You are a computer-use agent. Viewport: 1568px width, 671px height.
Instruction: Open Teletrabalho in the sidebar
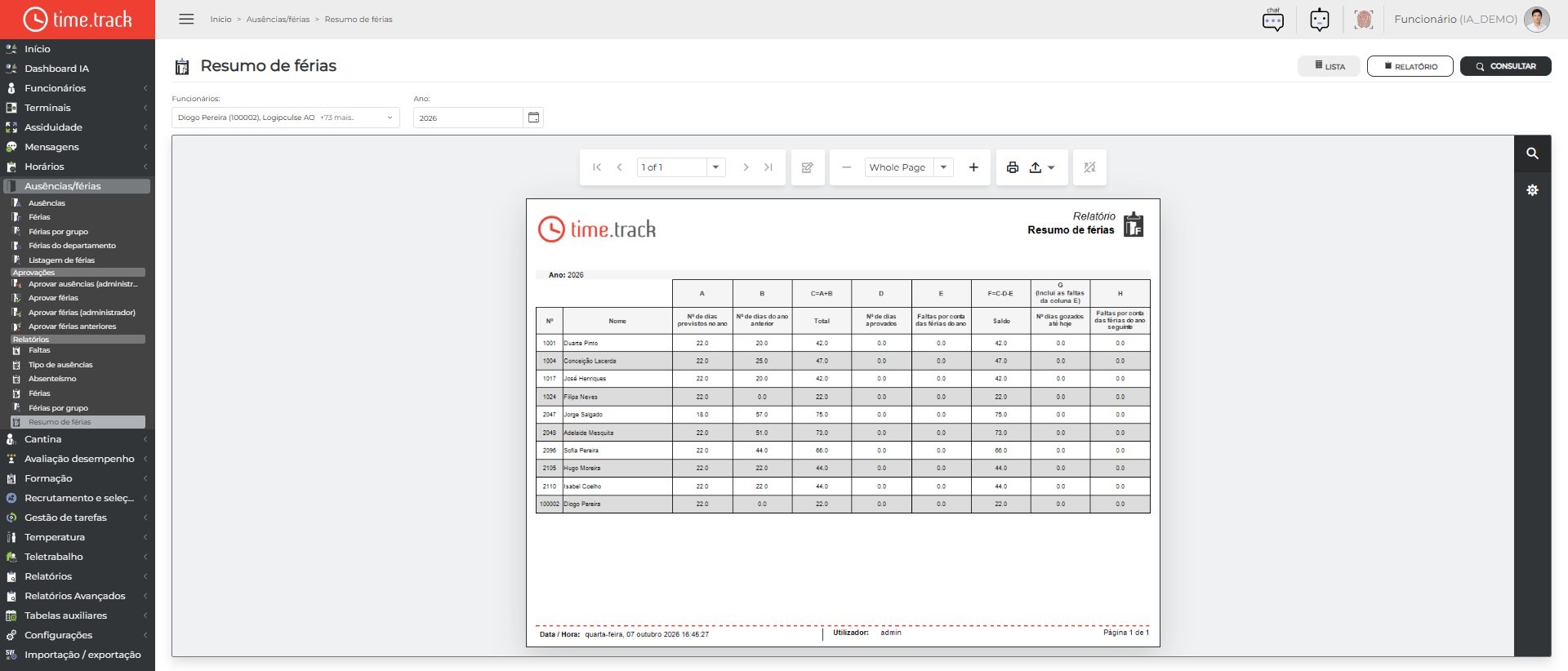(x=78, y=557)
